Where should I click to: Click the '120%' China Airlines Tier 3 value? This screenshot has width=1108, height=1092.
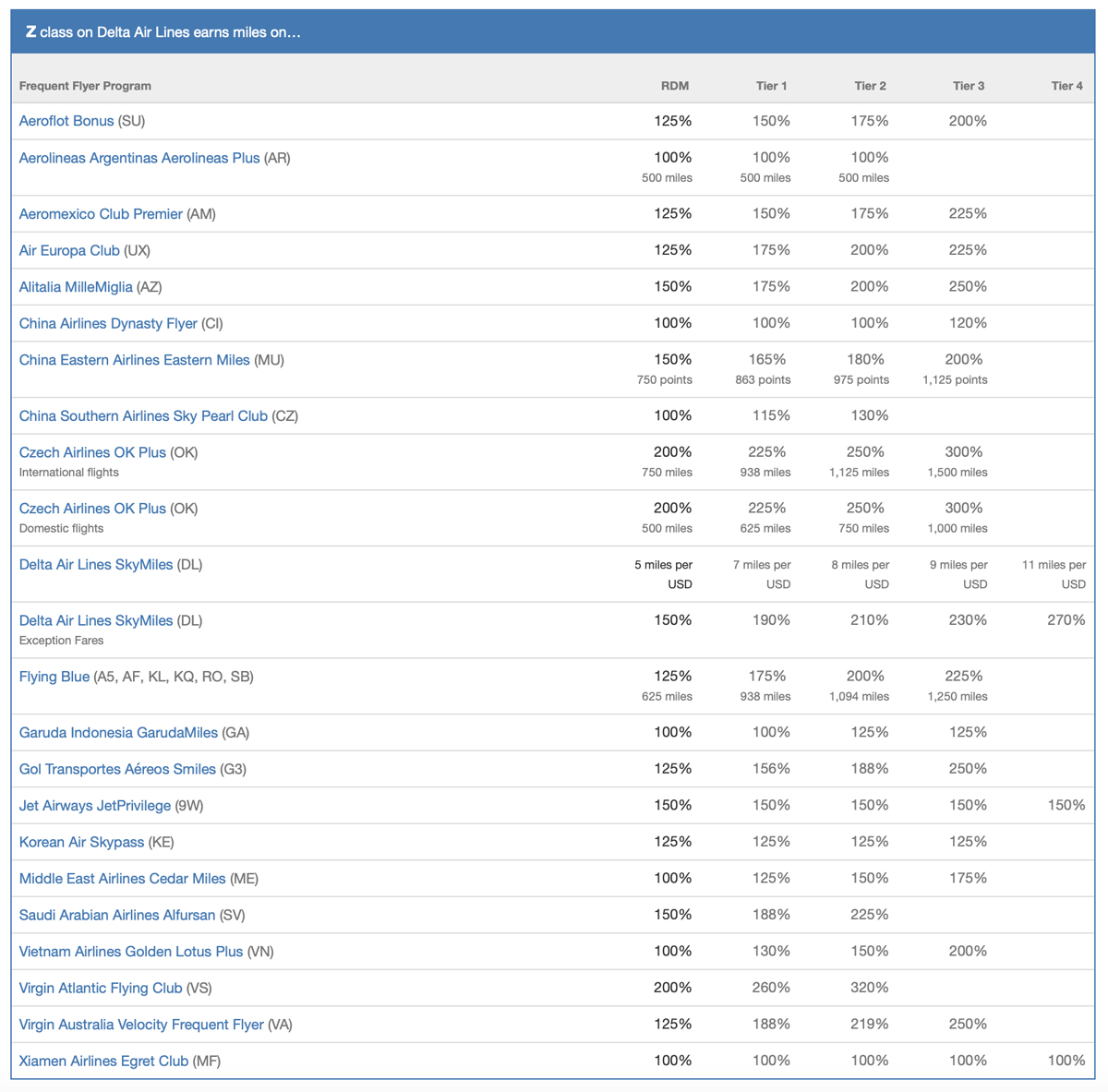[x=968, y=324]
